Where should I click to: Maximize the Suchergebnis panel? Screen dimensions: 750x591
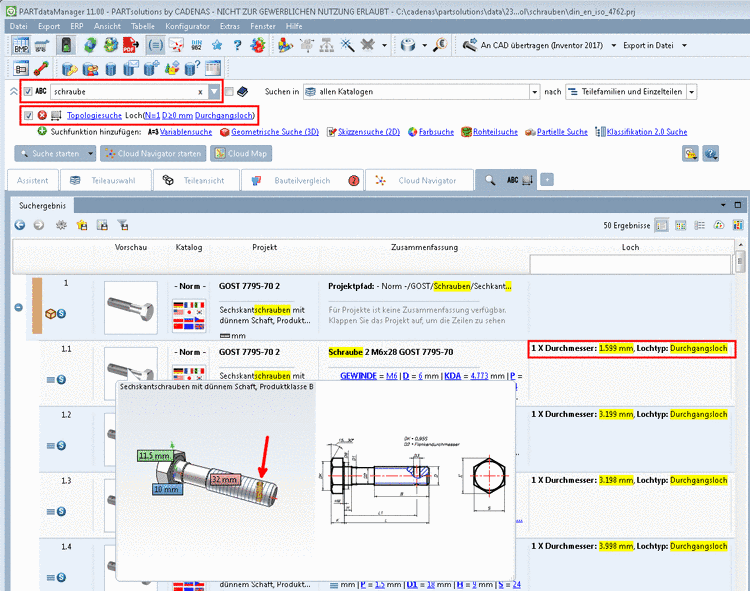pos(738,205)
